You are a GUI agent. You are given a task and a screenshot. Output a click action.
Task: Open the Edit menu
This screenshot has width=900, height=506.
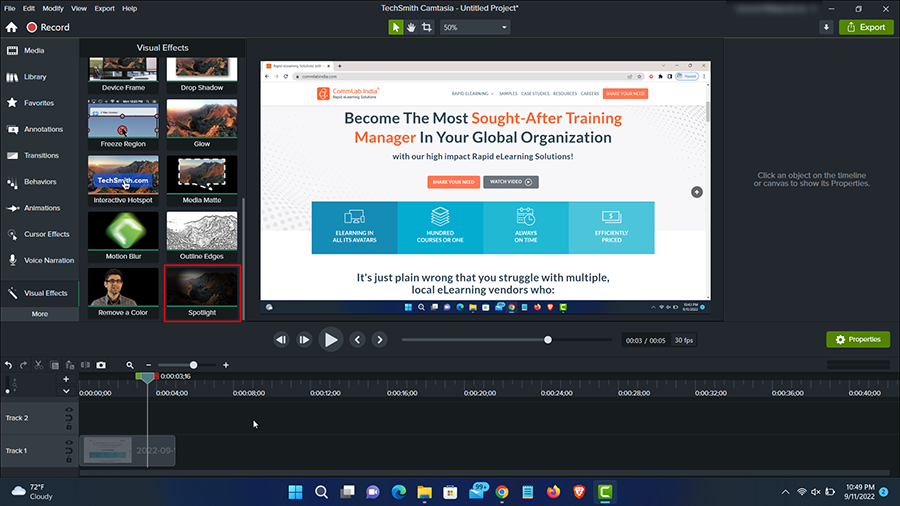29,9
